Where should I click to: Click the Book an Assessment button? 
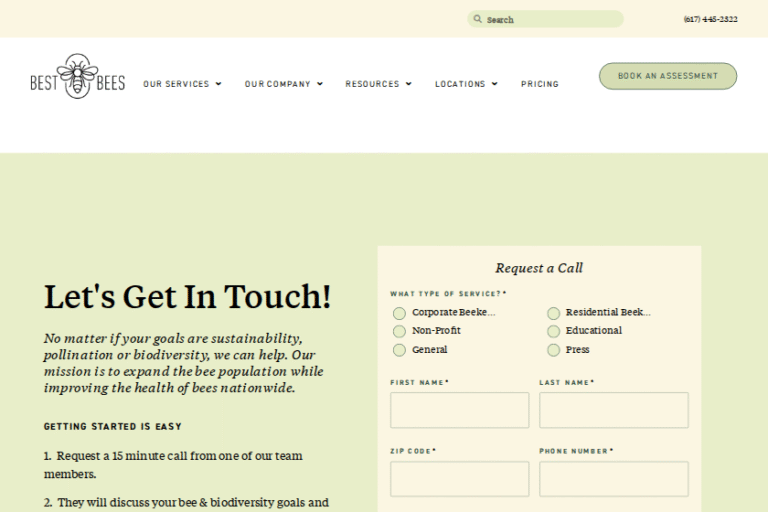tap(668, 76)
